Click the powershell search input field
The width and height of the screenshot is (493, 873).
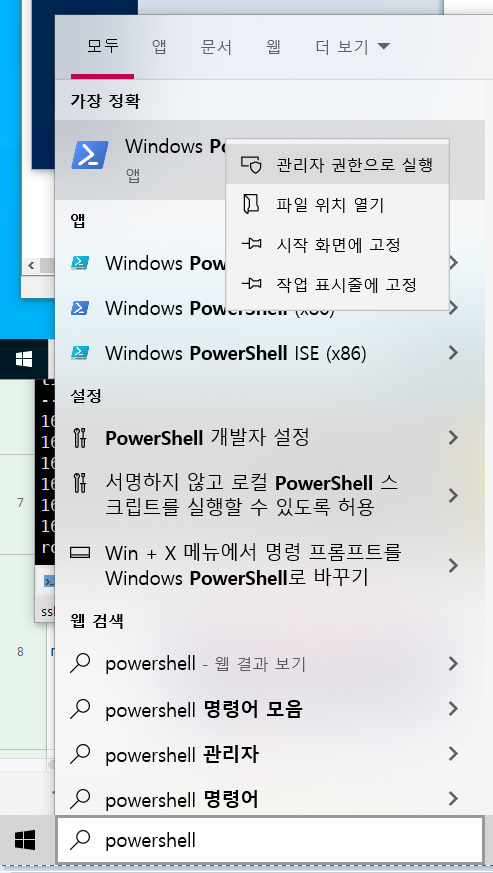tap(270, 840)
